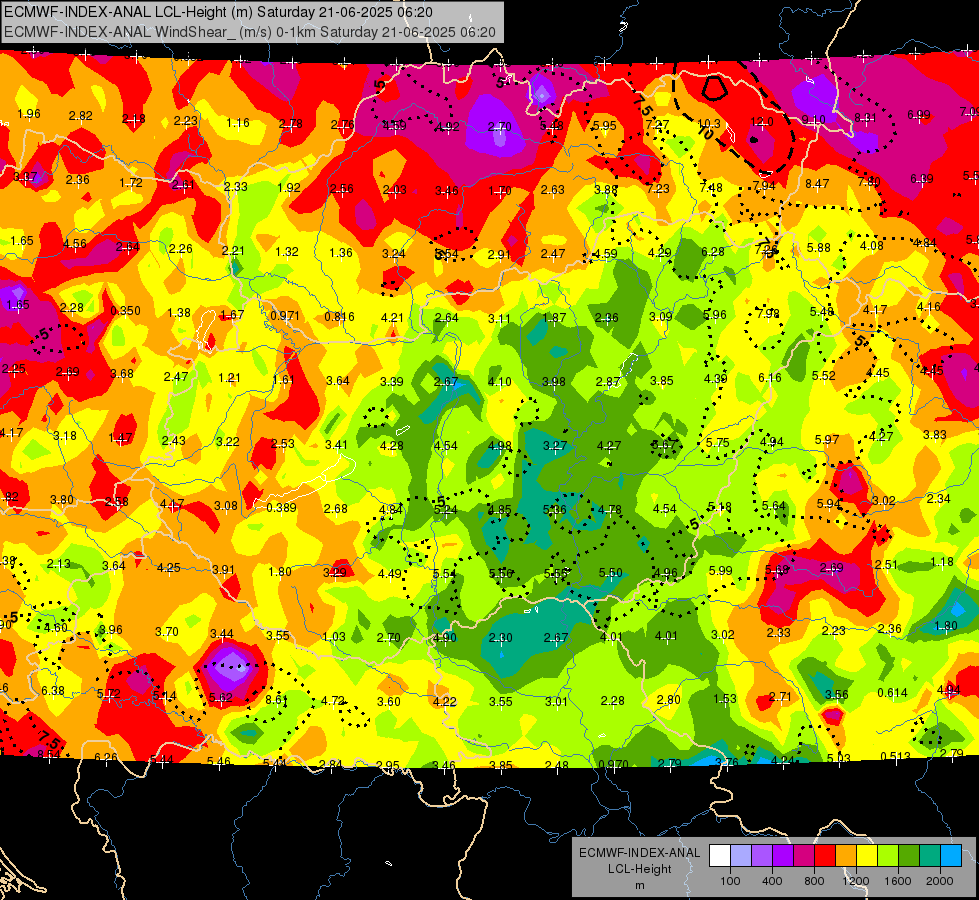
Task: Click the wind shear value 0.816
Action: coord(340,316)
